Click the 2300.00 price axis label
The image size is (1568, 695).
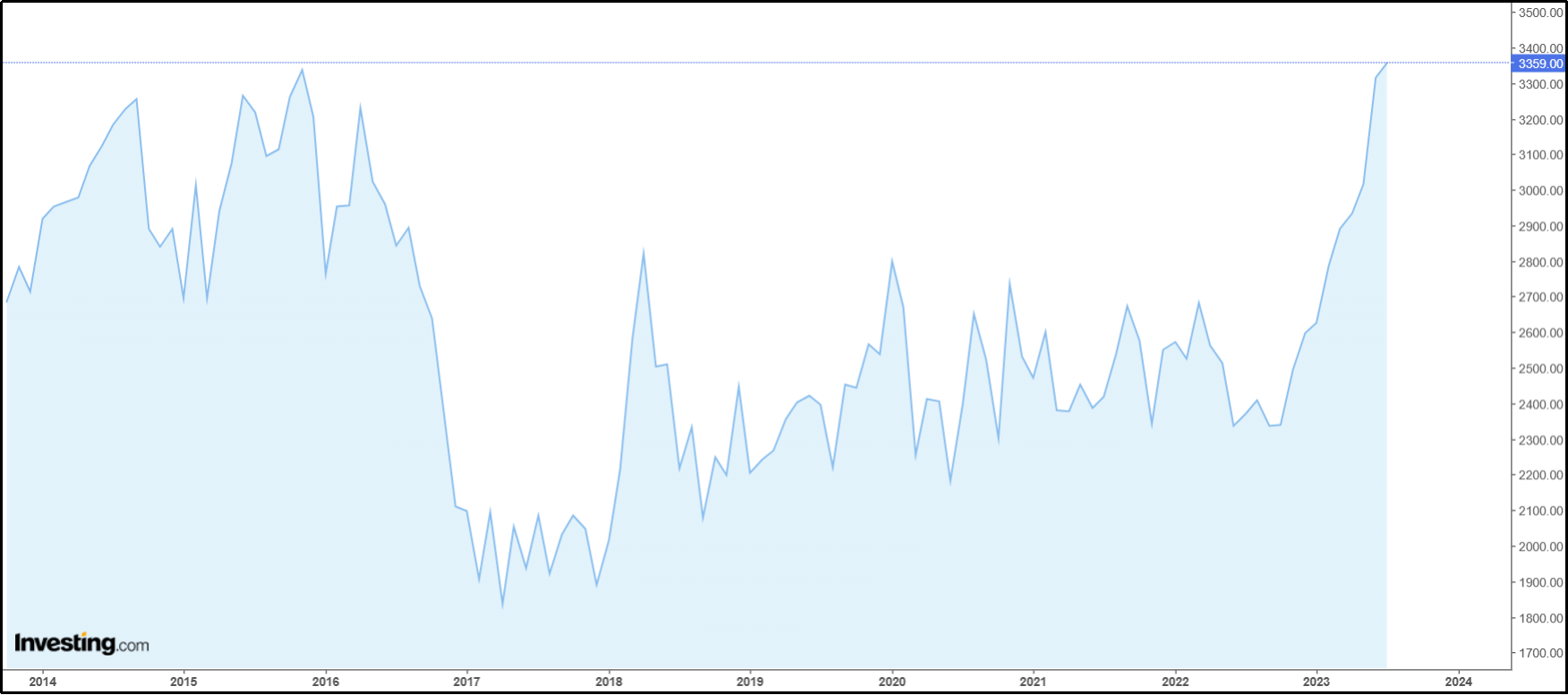coord(1540,440)
